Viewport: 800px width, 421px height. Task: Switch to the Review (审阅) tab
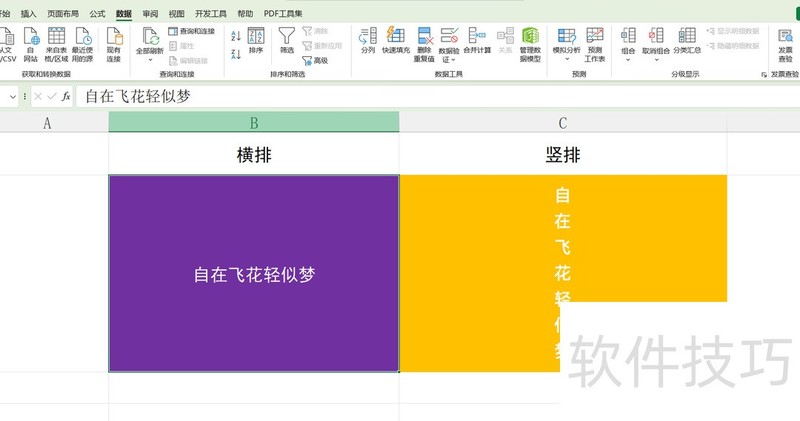[150, 14]
